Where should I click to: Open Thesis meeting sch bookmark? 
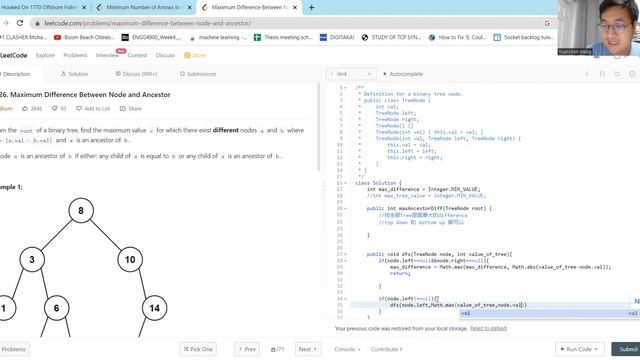pyautogui.click(x=283, y=37)
